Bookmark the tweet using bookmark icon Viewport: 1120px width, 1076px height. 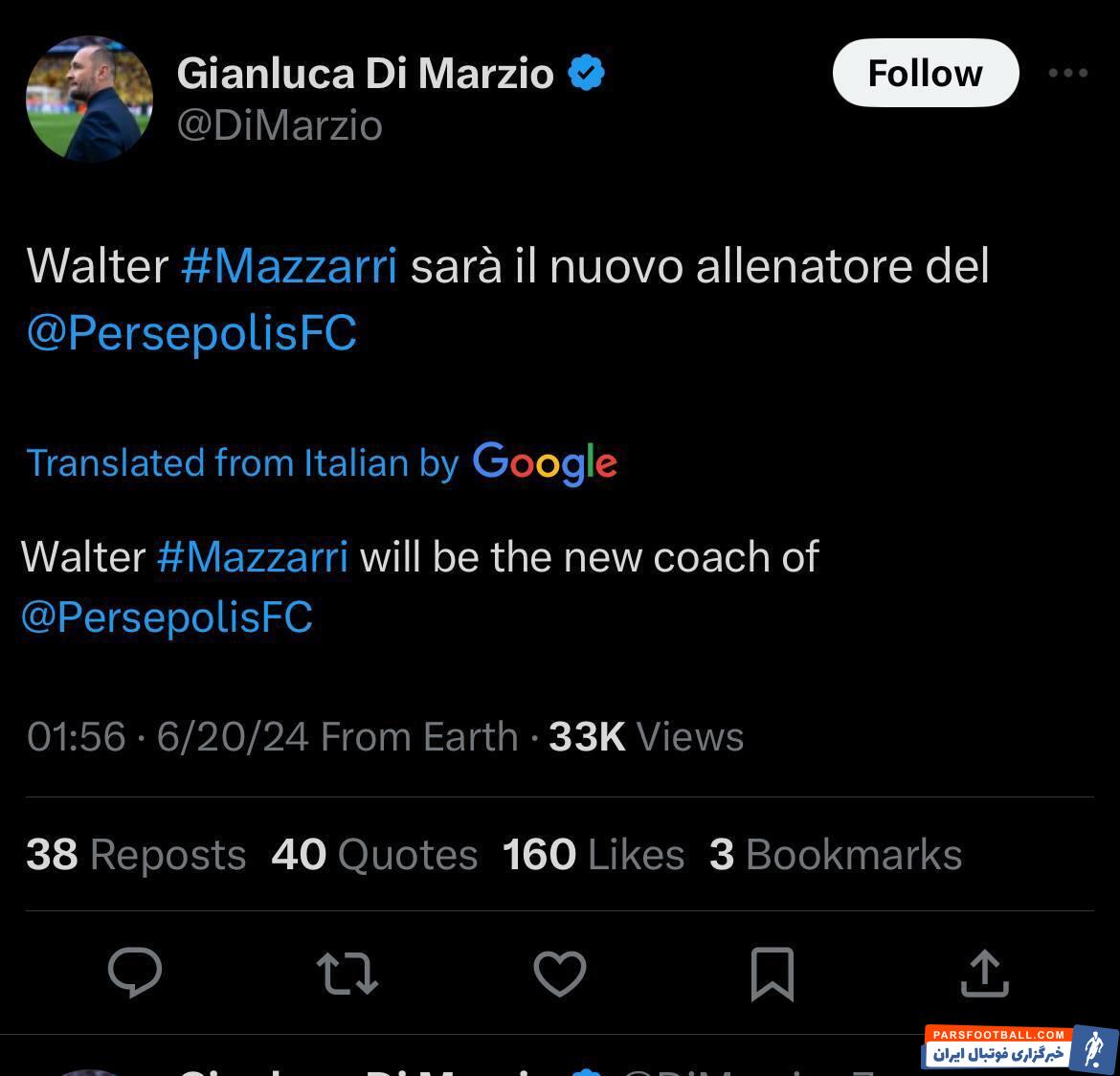tap(773, 974)
